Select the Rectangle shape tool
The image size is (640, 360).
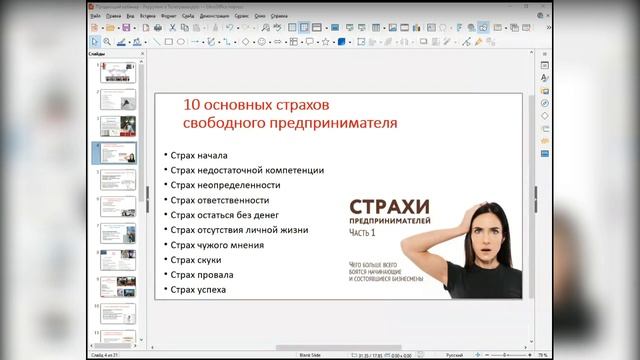tap(169, 42)
